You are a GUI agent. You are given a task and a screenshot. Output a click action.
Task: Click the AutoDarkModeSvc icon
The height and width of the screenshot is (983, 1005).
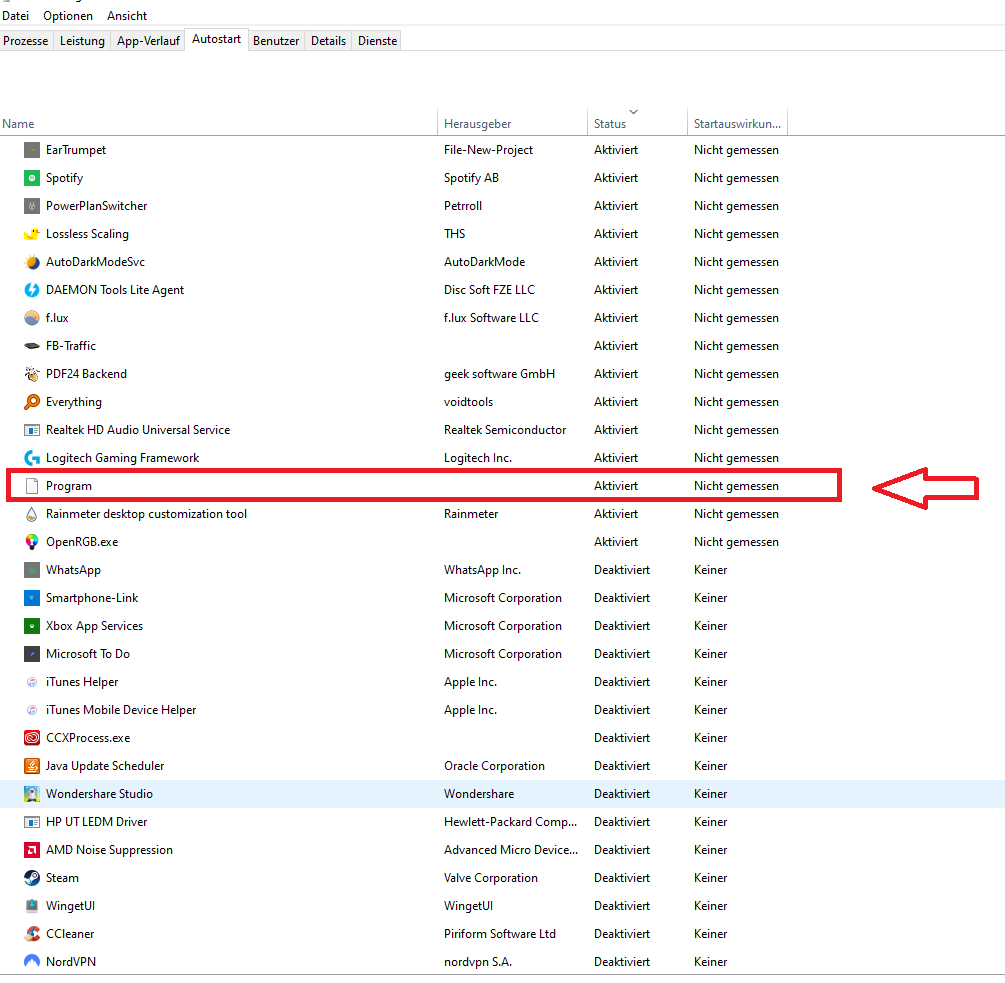click(31, 262)
